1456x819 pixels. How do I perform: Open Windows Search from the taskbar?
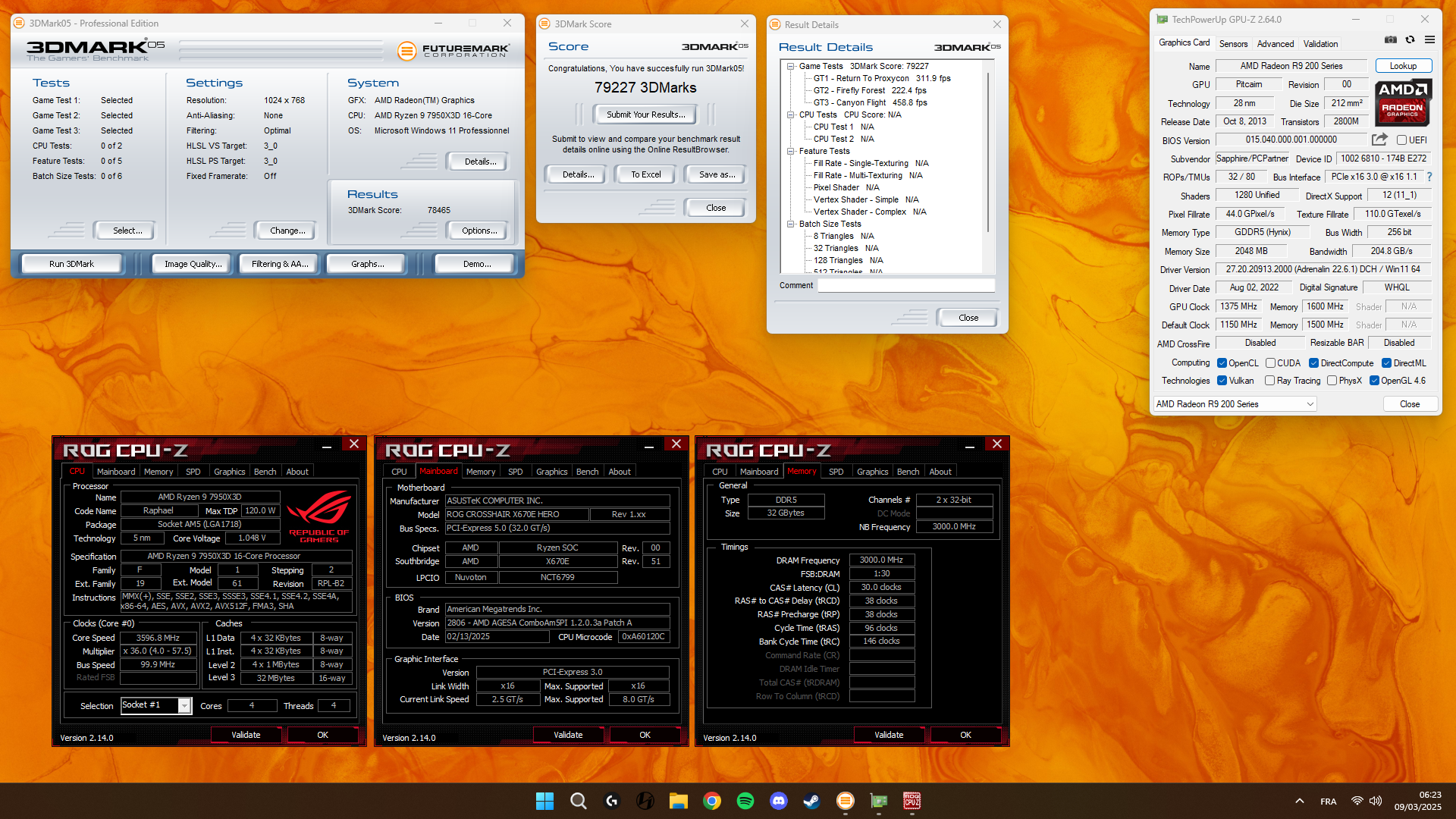click(579, 801)
